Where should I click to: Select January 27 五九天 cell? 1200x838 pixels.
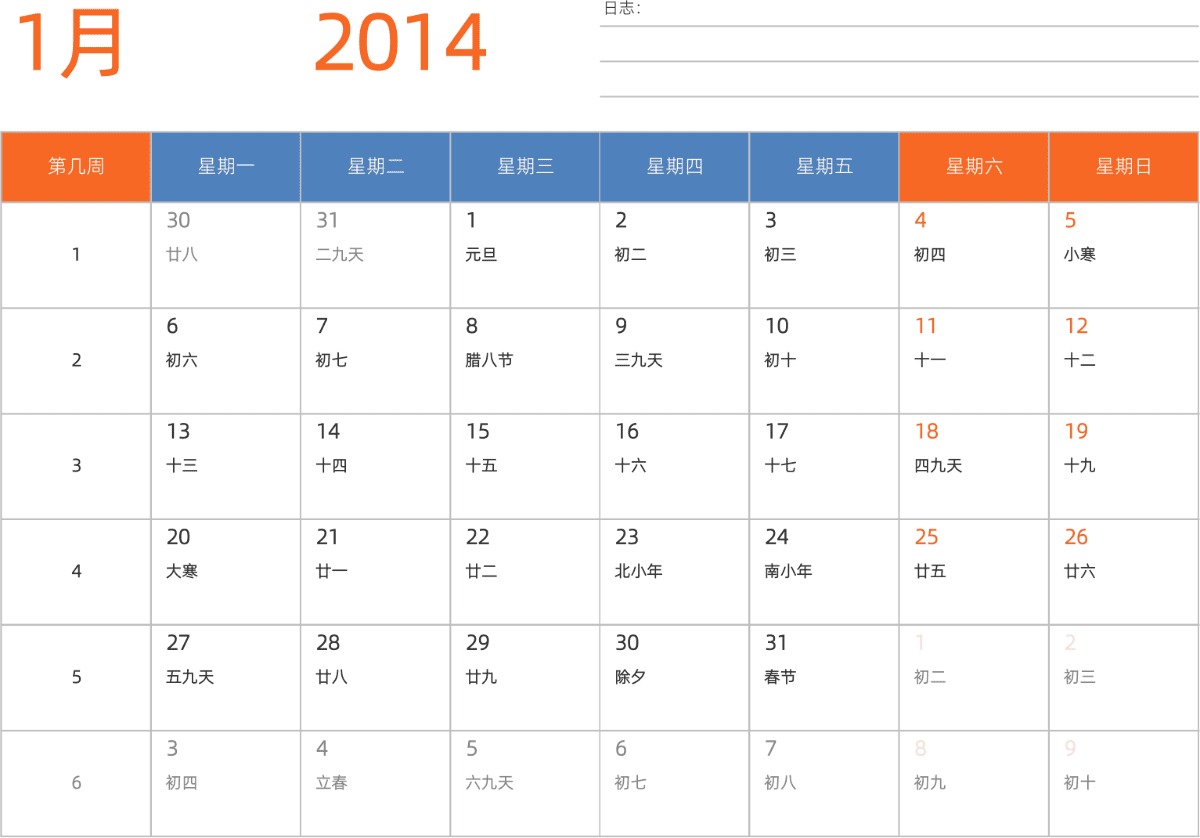pyautogui.click(x=226, y=678)
